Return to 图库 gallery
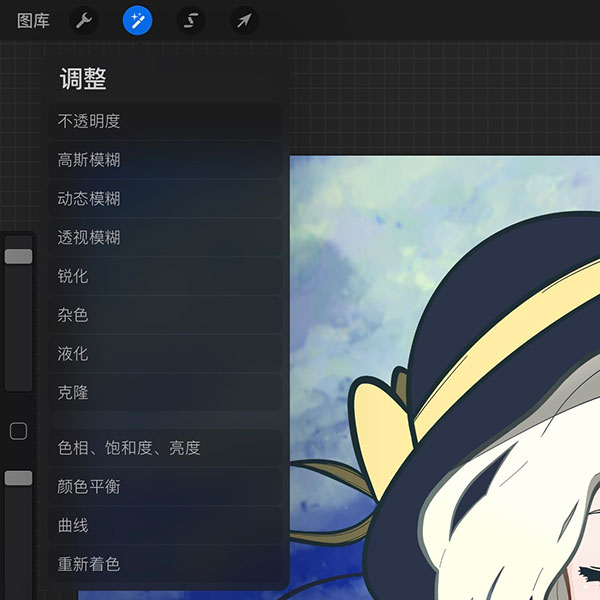Viewport: 600px width, 600px height. pyautogui.click(x=33, y=20)
